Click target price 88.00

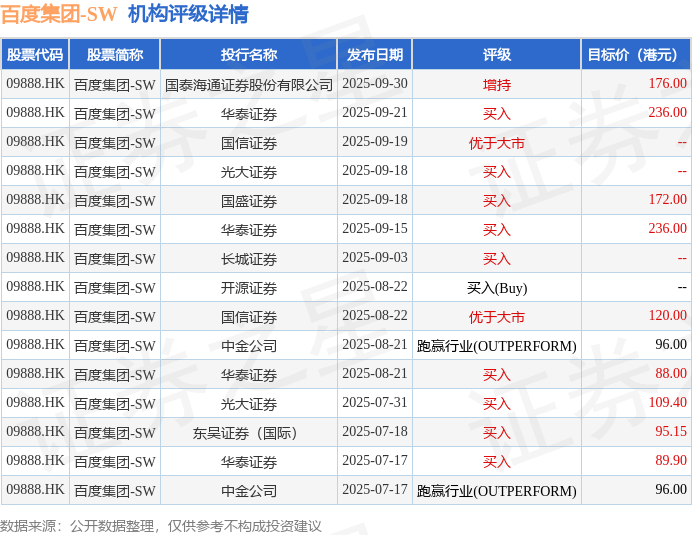[671, 373]
